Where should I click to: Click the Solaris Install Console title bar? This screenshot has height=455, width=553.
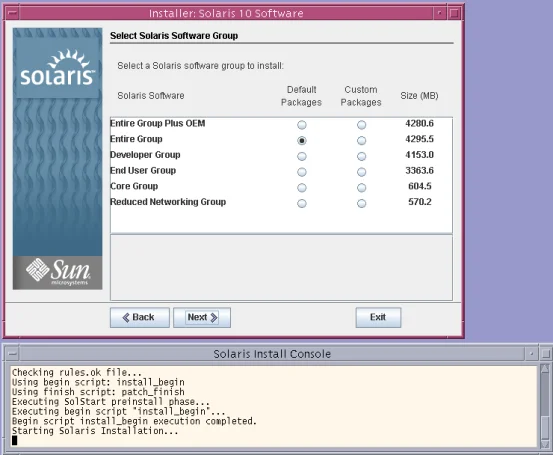point(272,354)
